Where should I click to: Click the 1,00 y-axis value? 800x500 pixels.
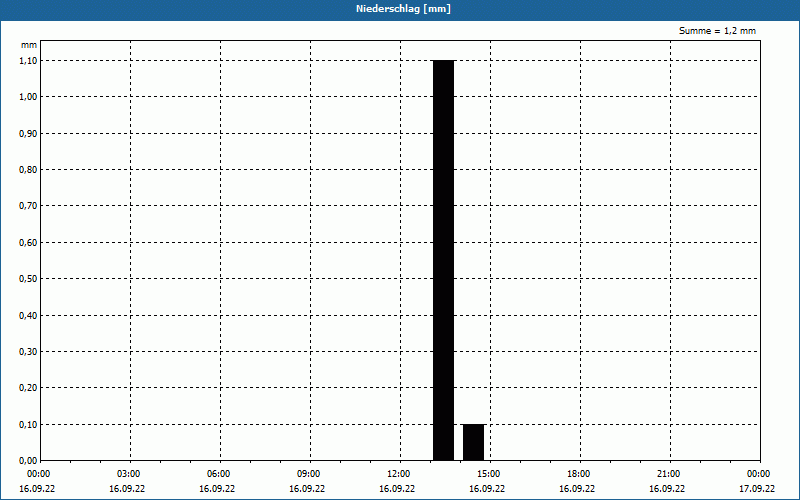28,96
